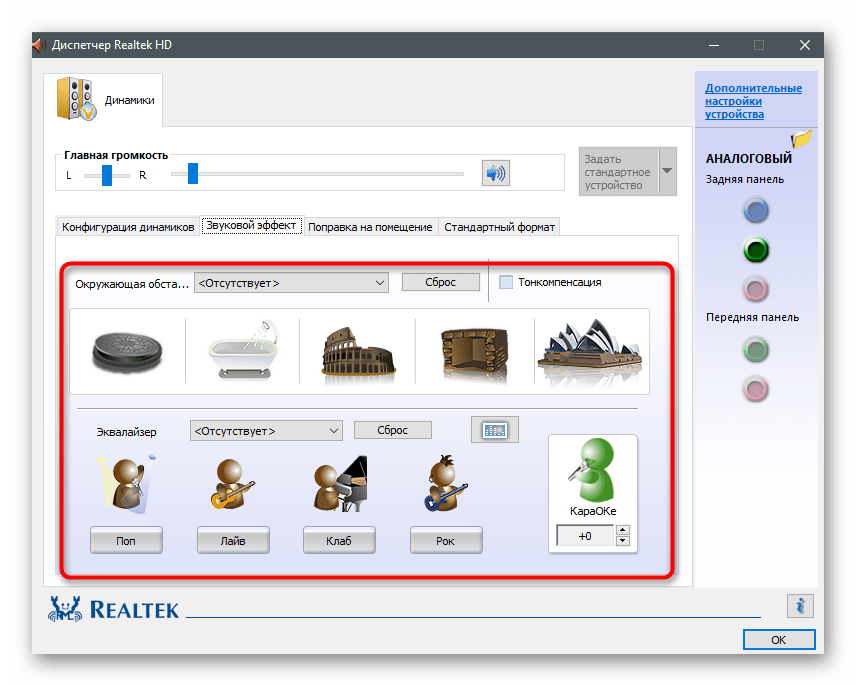Click the info icon near bottom right
Image resolution: width=856 pixels, height=686 pixels.
[x=800, y=605]
